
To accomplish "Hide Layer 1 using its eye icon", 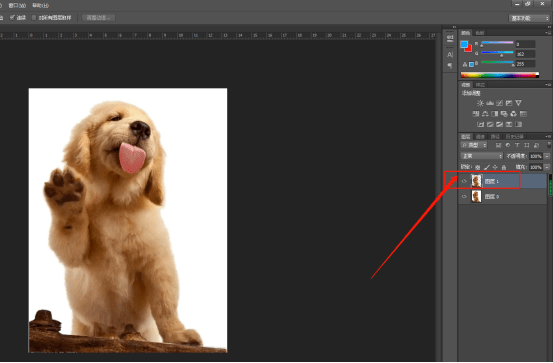I will [x=464, y=181].
